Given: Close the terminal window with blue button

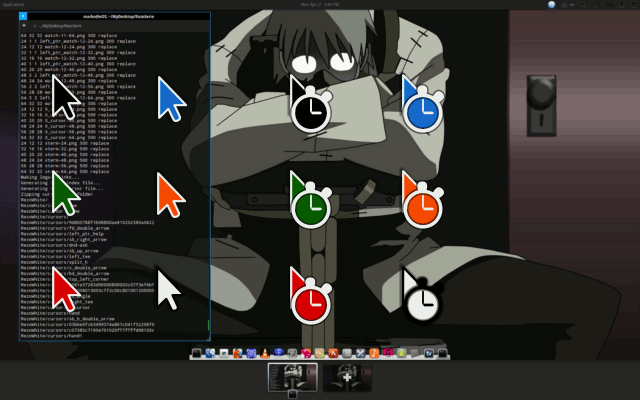Looking at the screenshot, I should click(23, 16).
